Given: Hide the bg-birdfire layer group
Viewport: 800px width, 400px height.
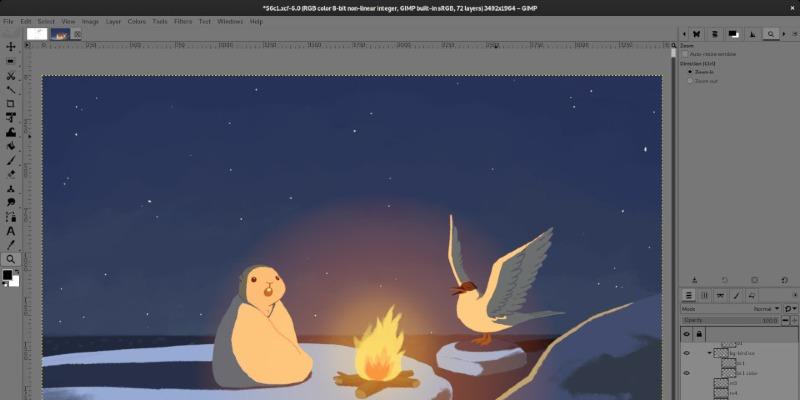Looking at the screenshot, I should [687, 352].
